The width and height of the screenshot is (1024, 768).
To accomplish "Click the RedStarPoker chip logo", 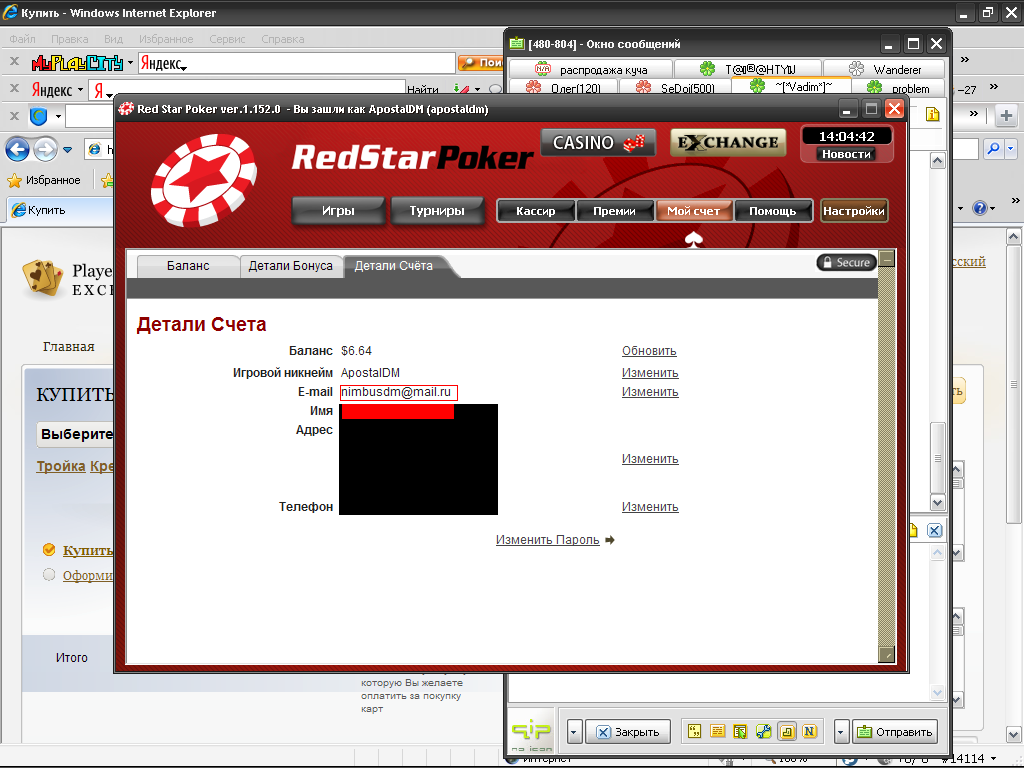I will click(204, 181).
